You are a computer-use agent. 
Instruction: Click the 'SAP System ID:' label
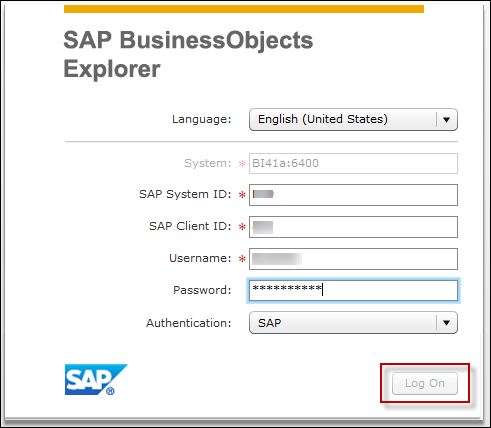tap(185, 194)
